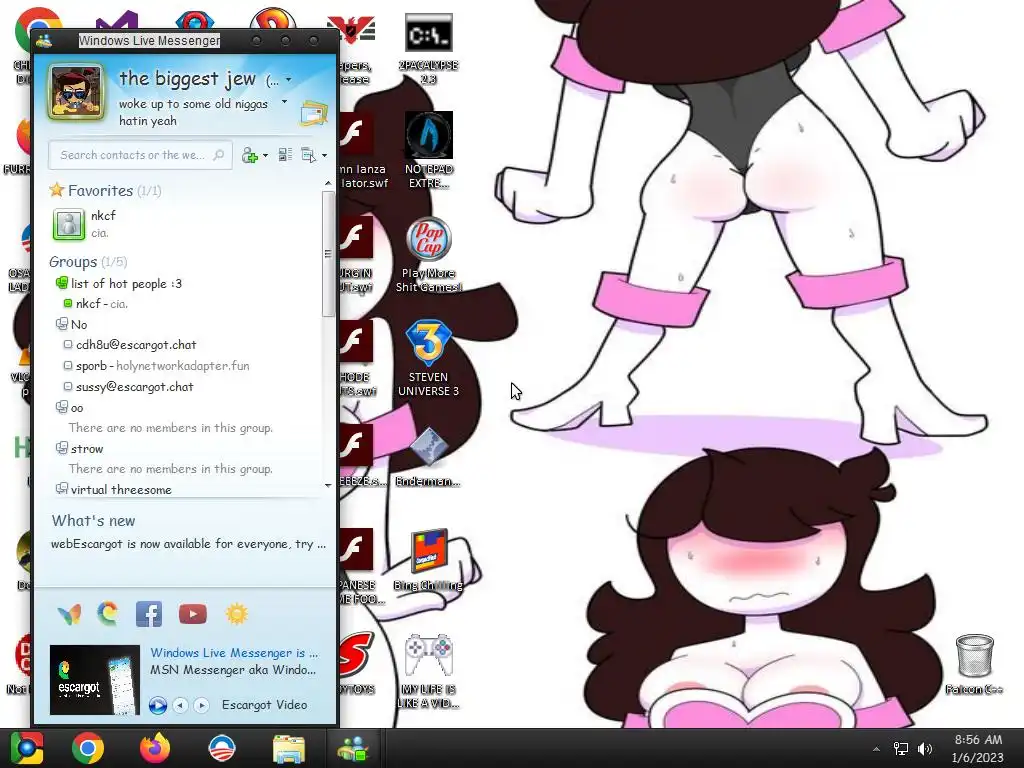Click the volume speaker tray icon
The height and width of the screenshot is (768, 1024).
pos(925,749)
